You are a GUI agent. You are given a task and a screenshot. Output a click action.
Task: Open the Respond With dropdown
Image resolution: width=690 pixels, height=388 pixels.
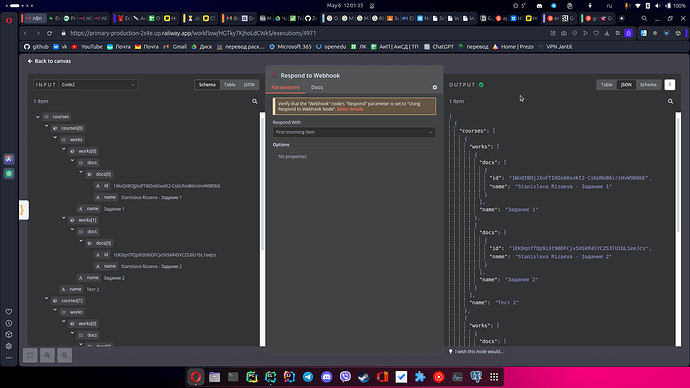(x=354, y=132)
